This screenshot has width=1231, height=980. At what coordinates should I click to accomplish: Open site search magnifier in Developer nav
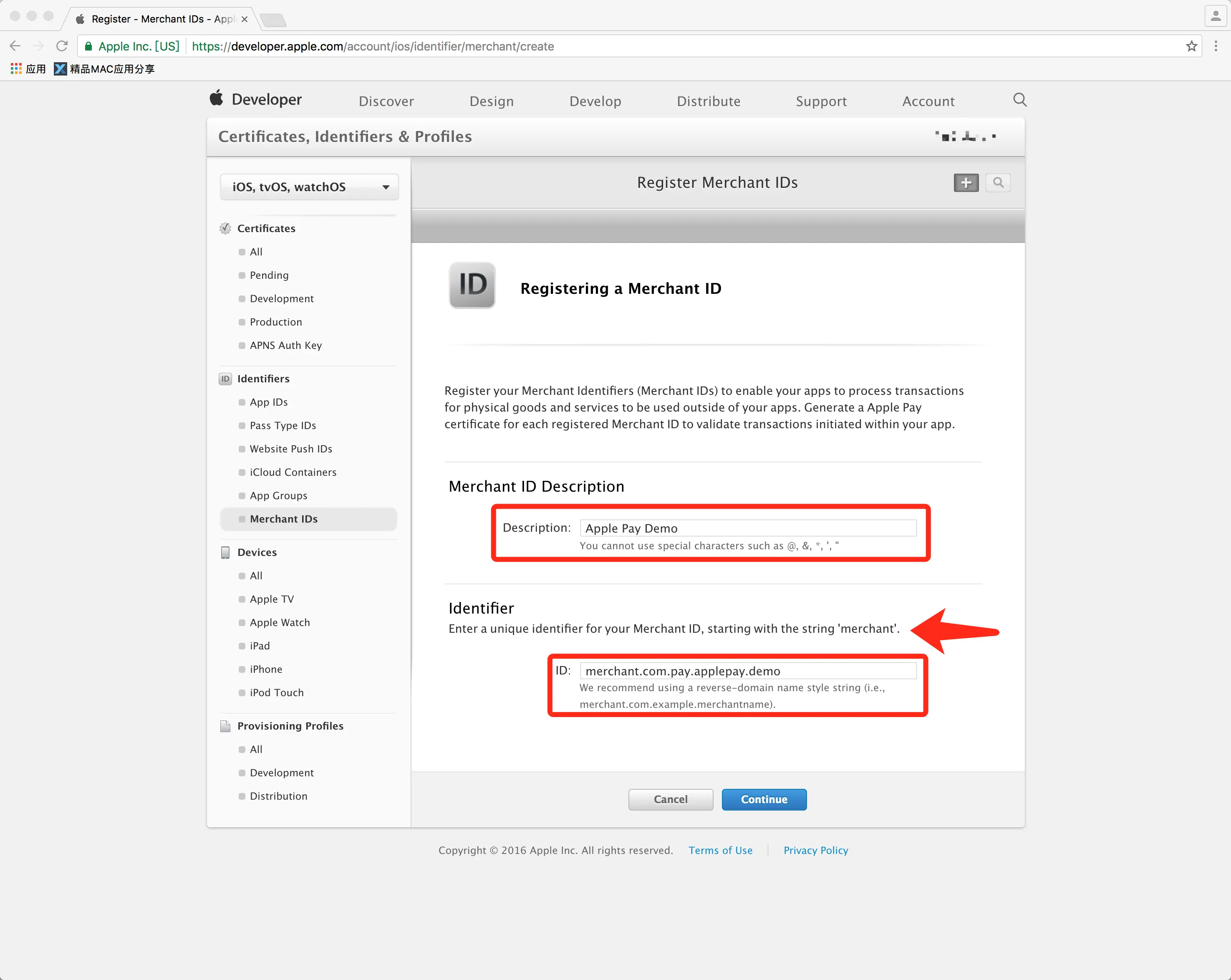point(1019,100)
